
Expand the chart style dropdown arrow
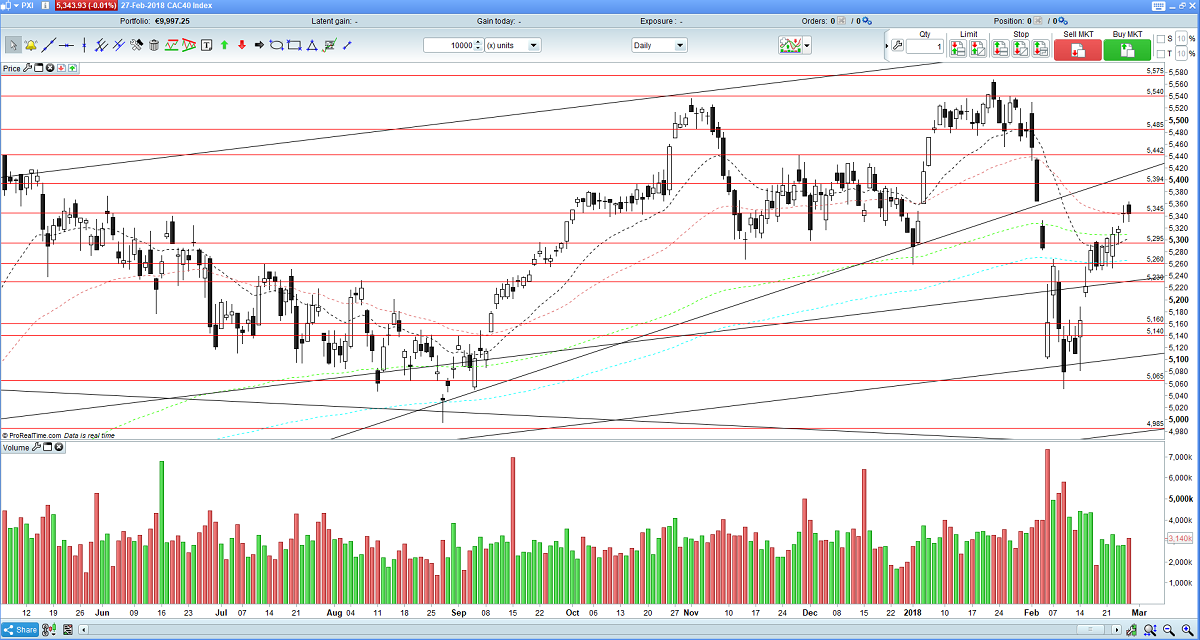click(x=806, y=45)
